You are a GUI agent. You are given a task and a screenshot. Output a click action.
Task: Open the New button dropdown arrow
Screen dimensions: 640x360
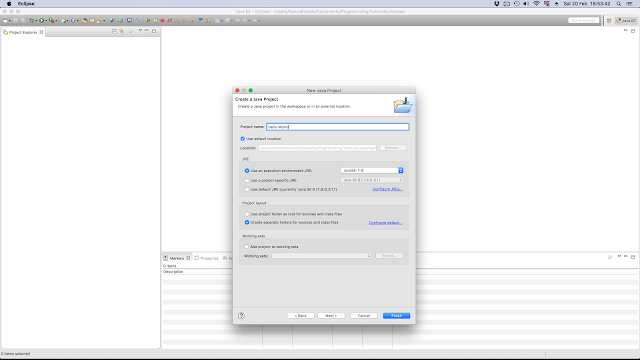[x=9, y=20]
